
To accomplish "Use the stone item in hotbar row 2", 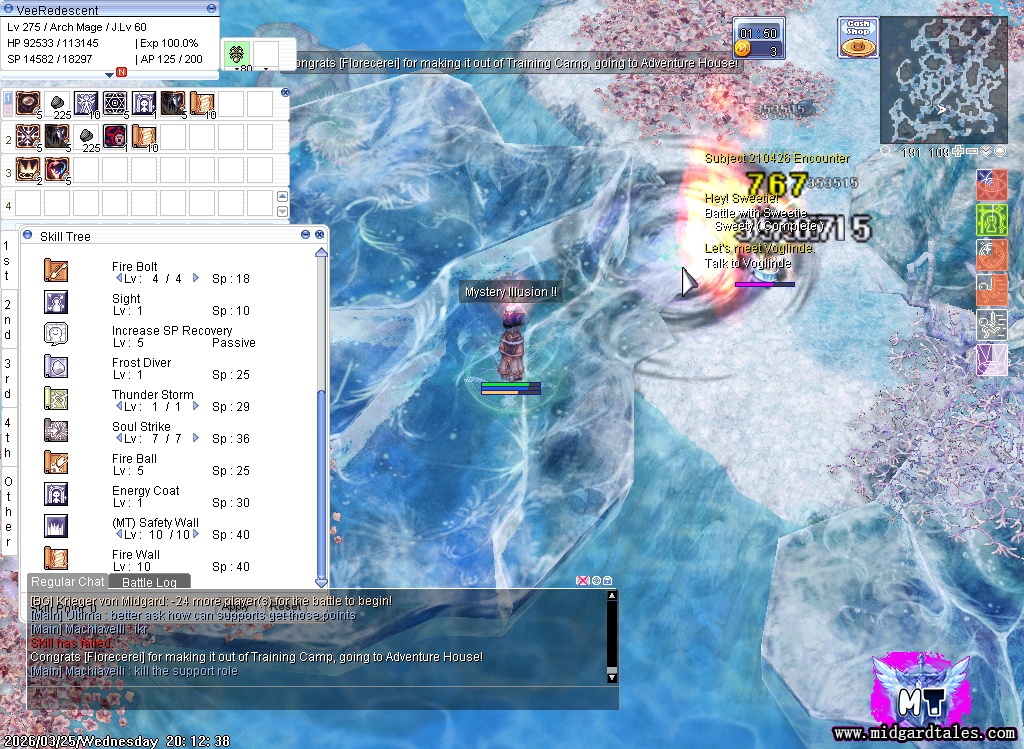I will (x=86, y=136).
